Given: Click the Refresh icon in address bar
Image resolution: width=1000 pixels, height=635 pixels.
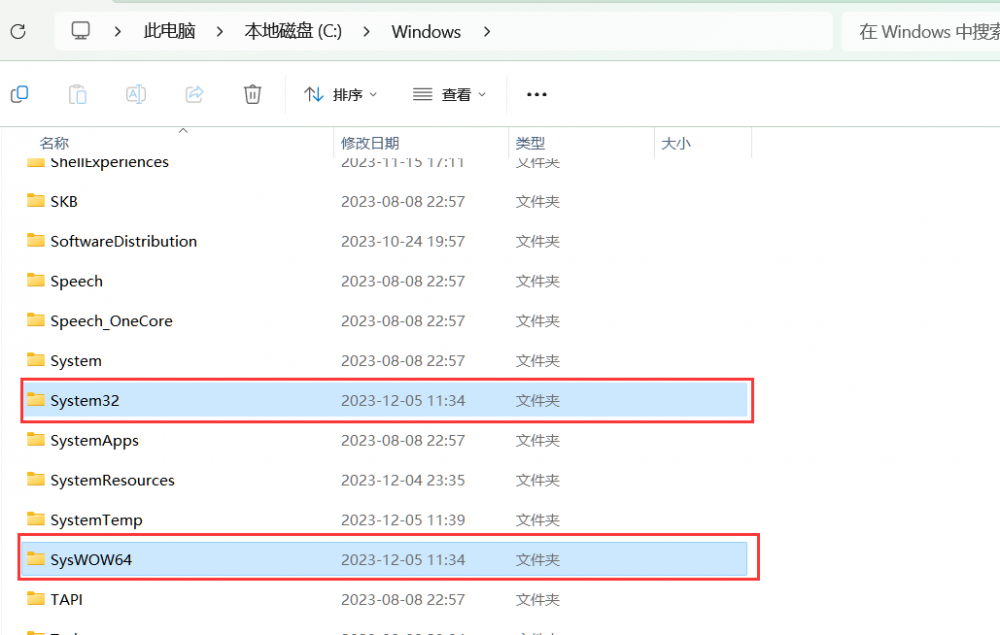Looking at the screenshot, I should coord(18,32).
